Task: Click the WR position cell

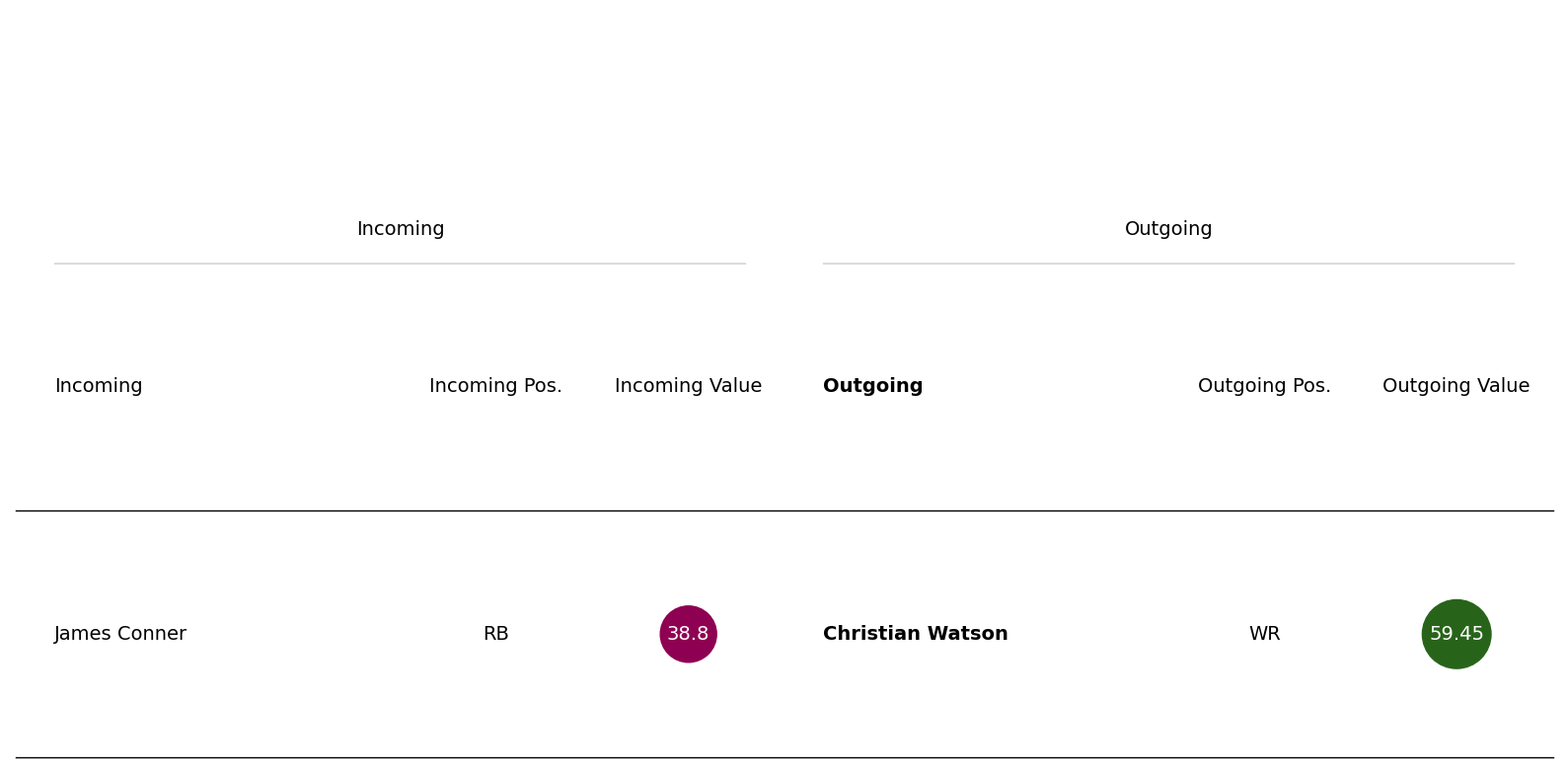Action: 1264,634
